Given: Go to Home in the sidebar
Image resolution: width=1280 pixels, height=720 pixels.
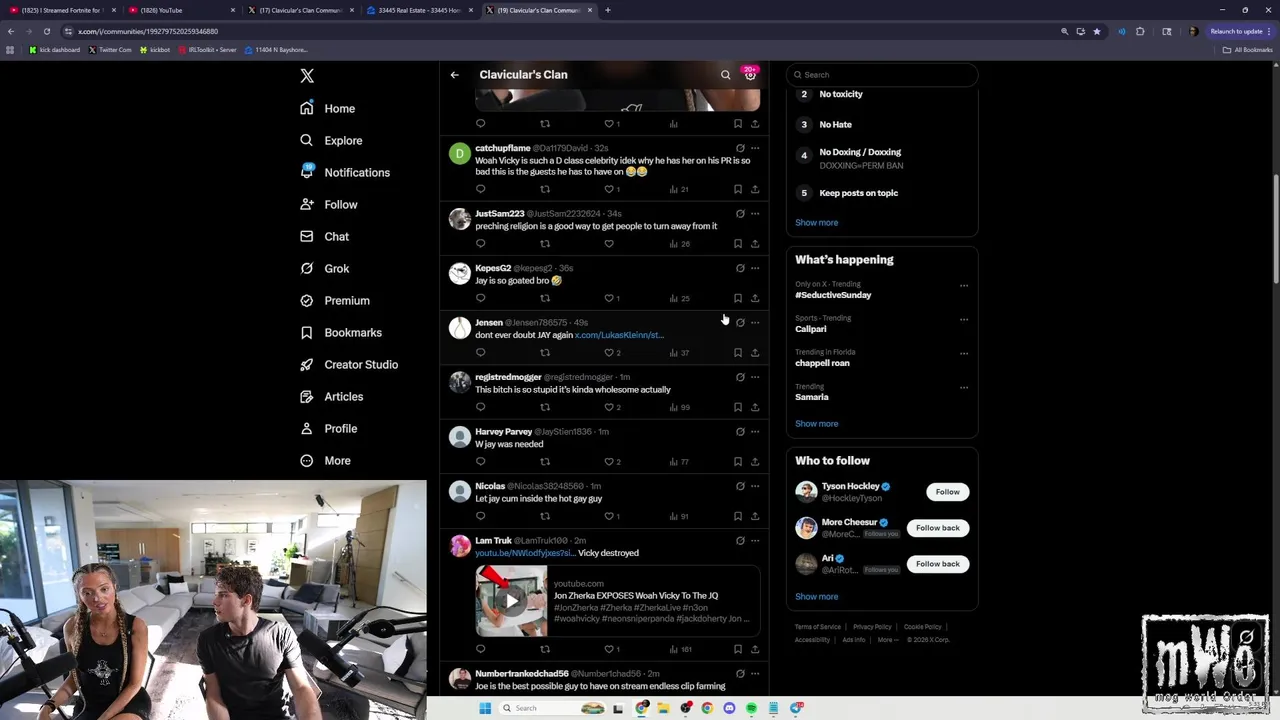Looking at the screenshot, I should point(328,108).
